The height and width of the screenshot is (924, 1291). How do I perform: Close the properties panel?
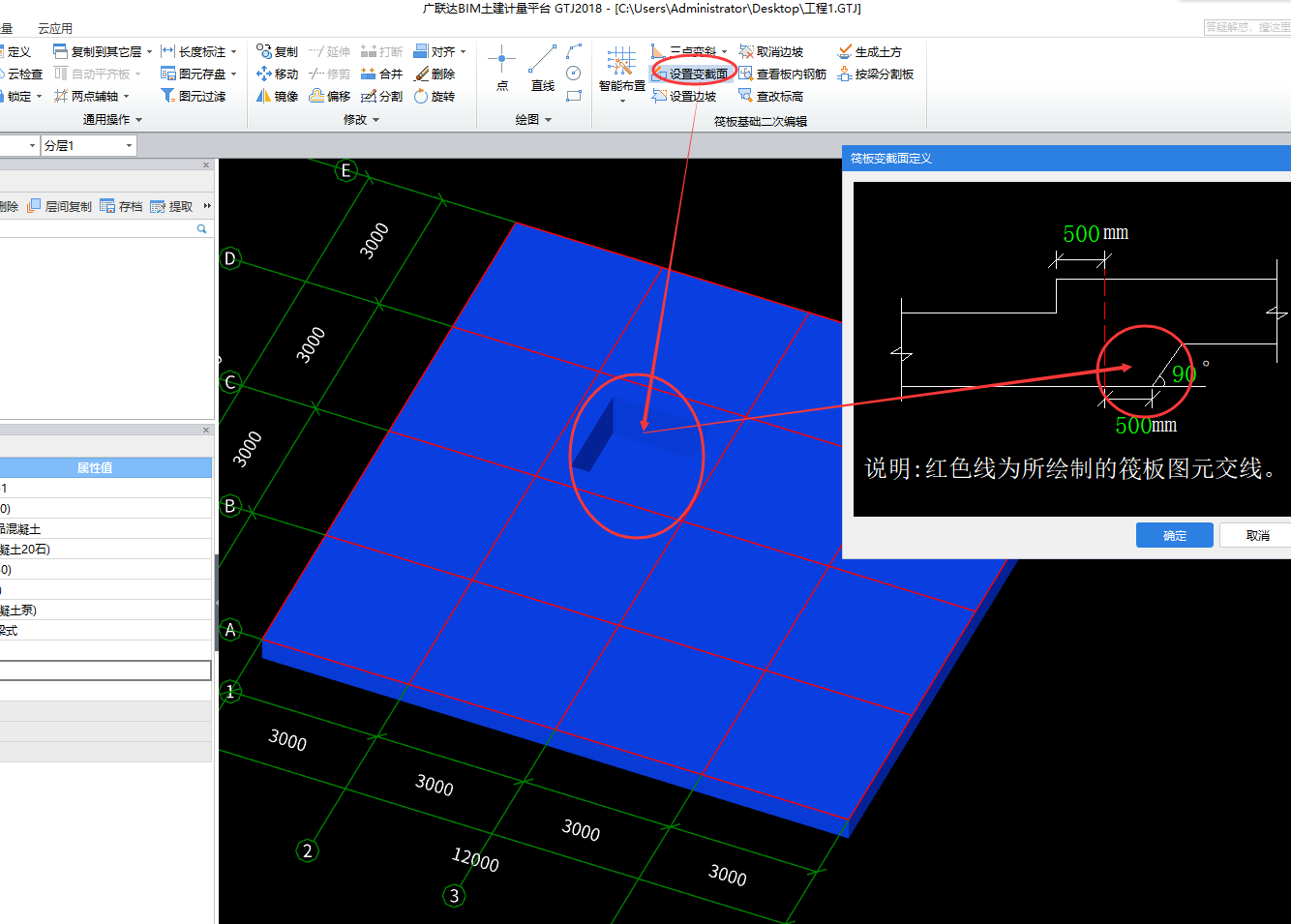coord(206,431)
